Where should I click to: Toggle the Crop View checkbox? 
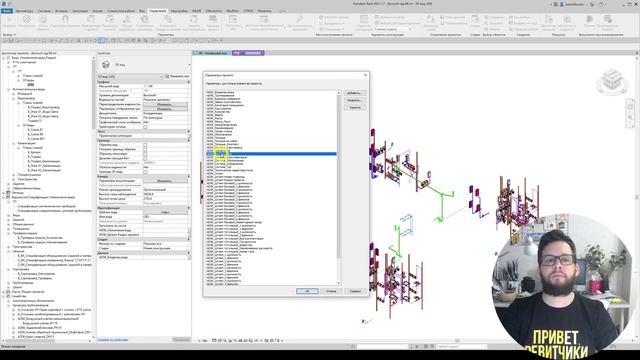tap(145, 145)
